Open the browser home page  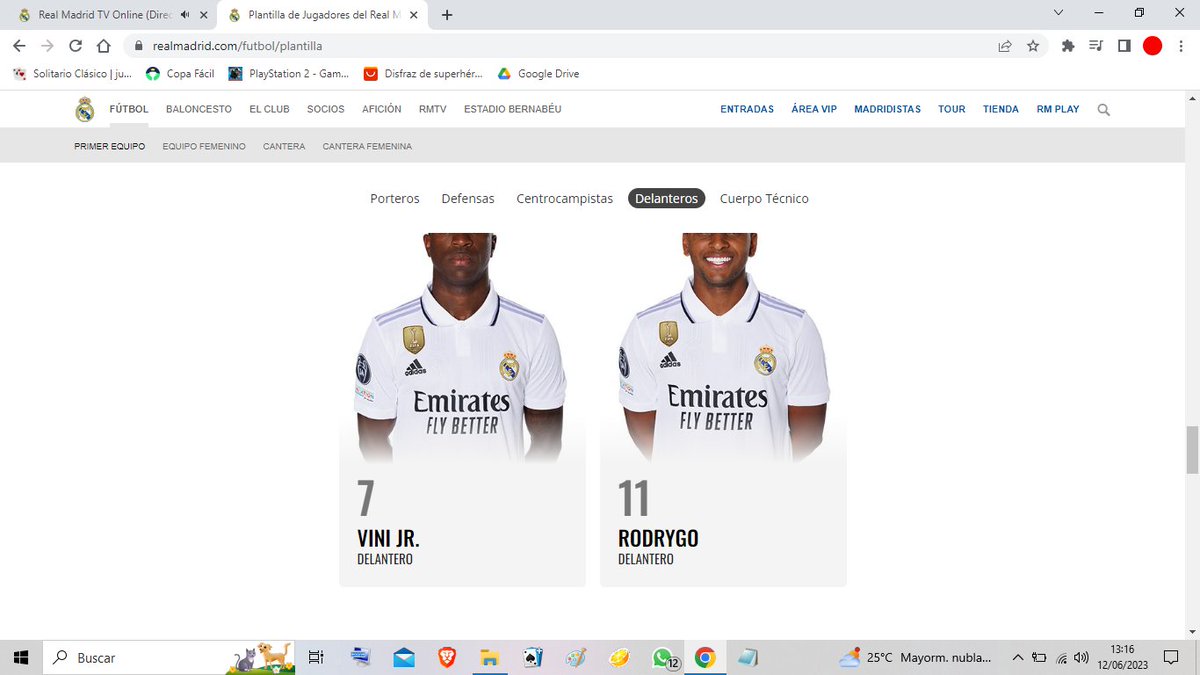coord(103,46)
